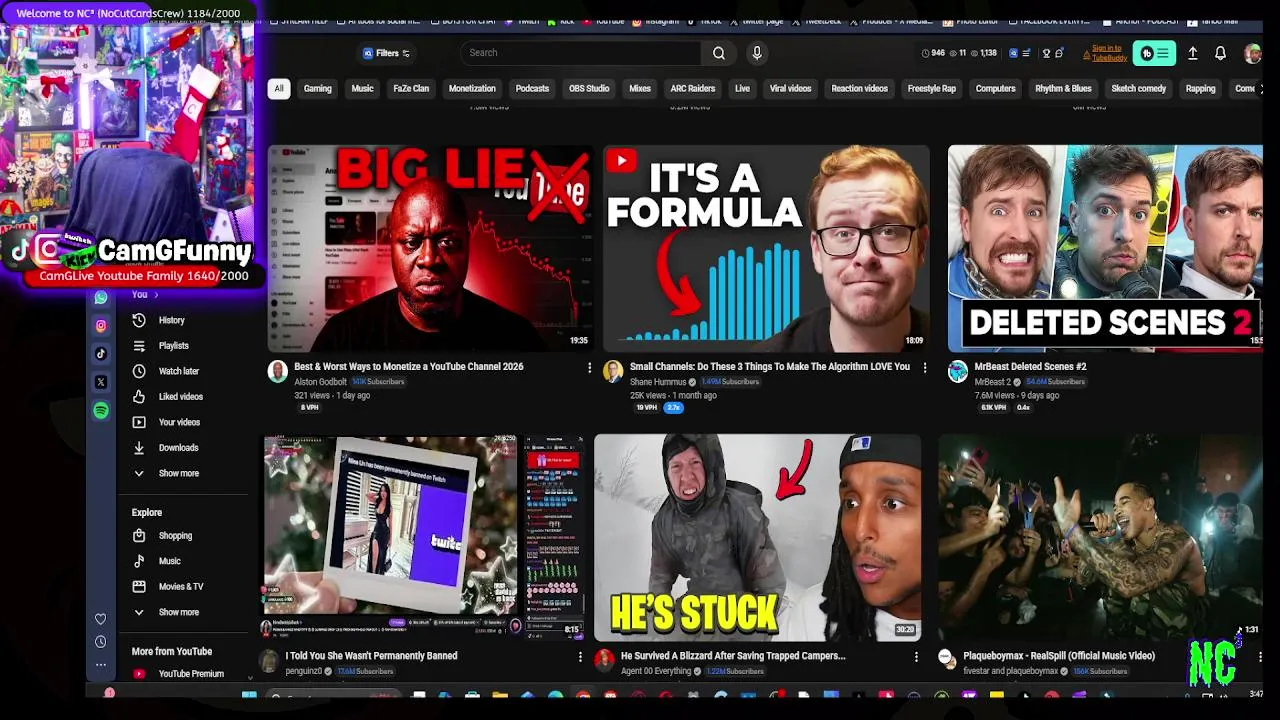Open TubeBuddy Filters control
Image resolution: width=1280 pixels, height=720 pixels.
coord(386,53)
